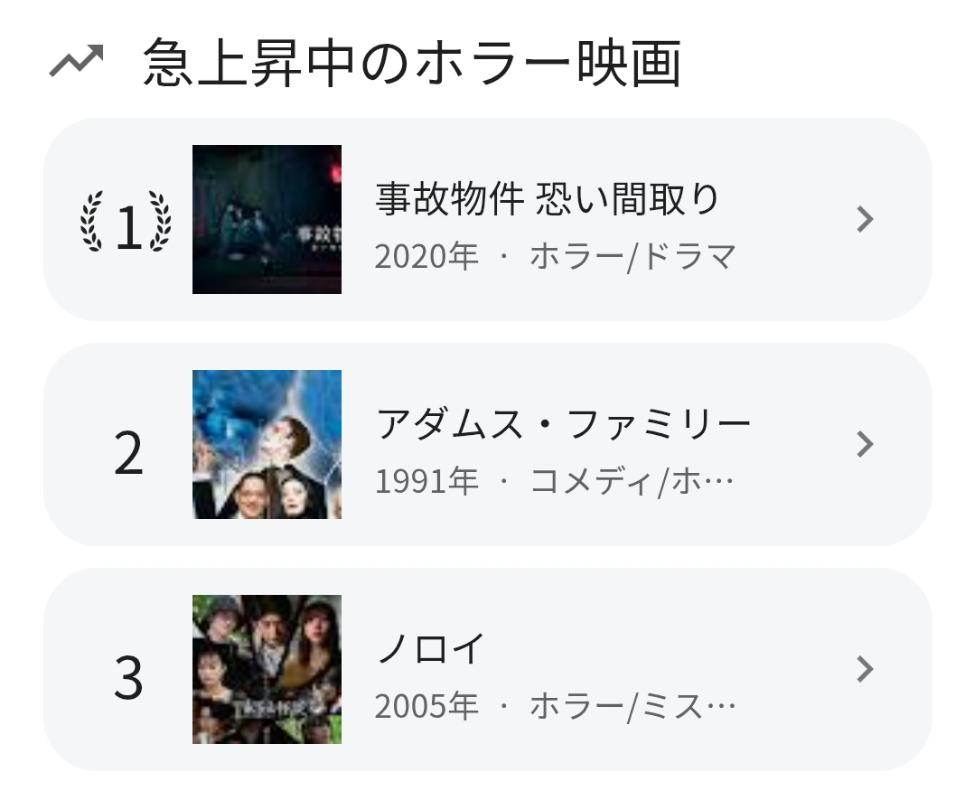The image size is (976, 802).
Task: Select the title ノロイ
Action: tap(430, 650)
